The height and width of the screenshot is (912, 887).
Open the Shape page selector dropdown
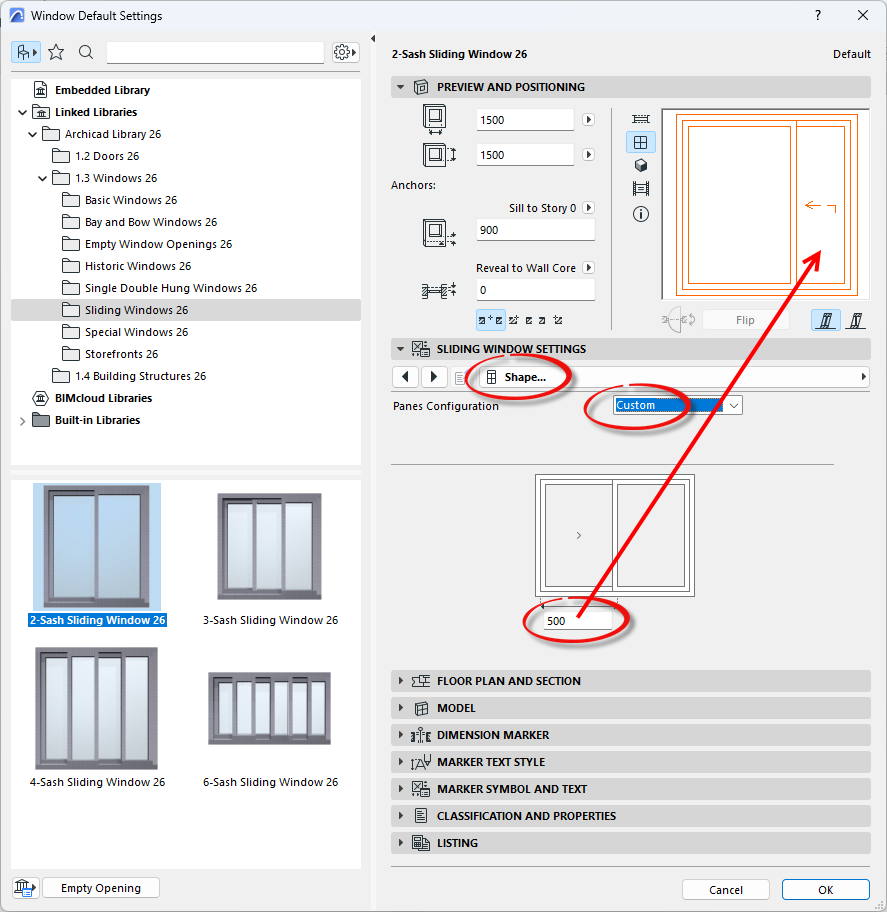coord(675,377)
